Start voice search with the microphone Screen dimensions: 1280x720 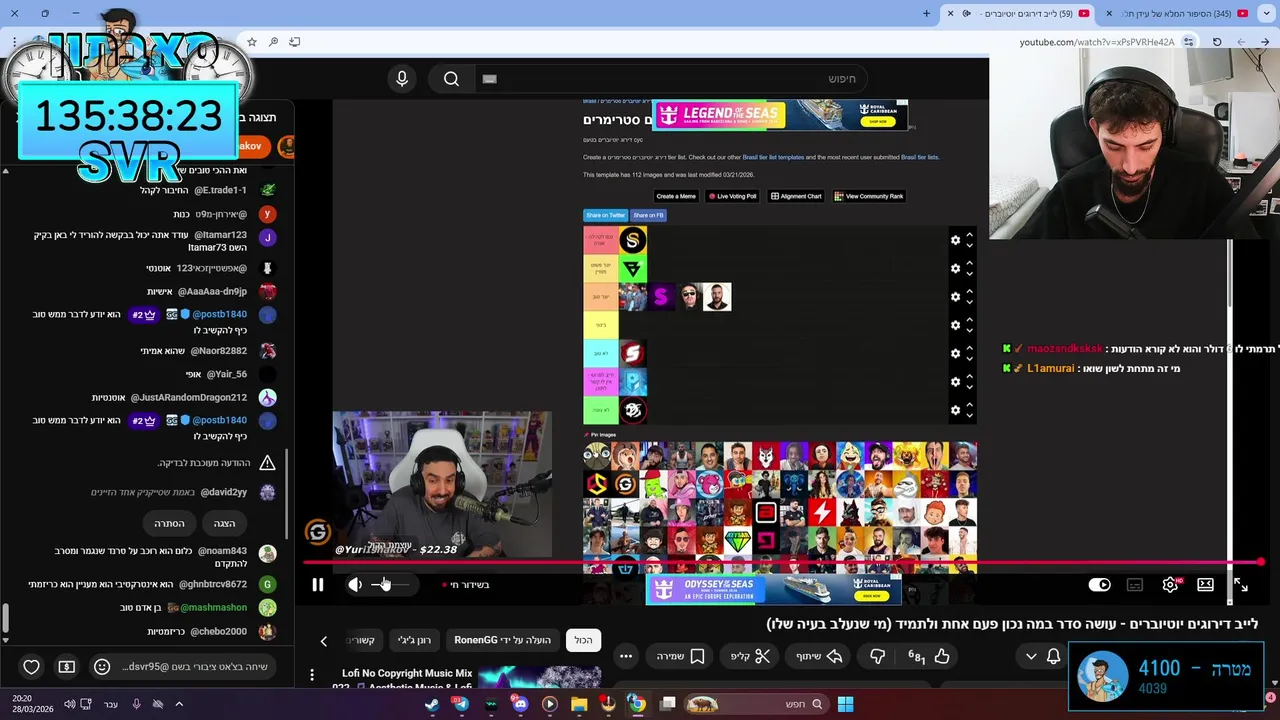402,79
